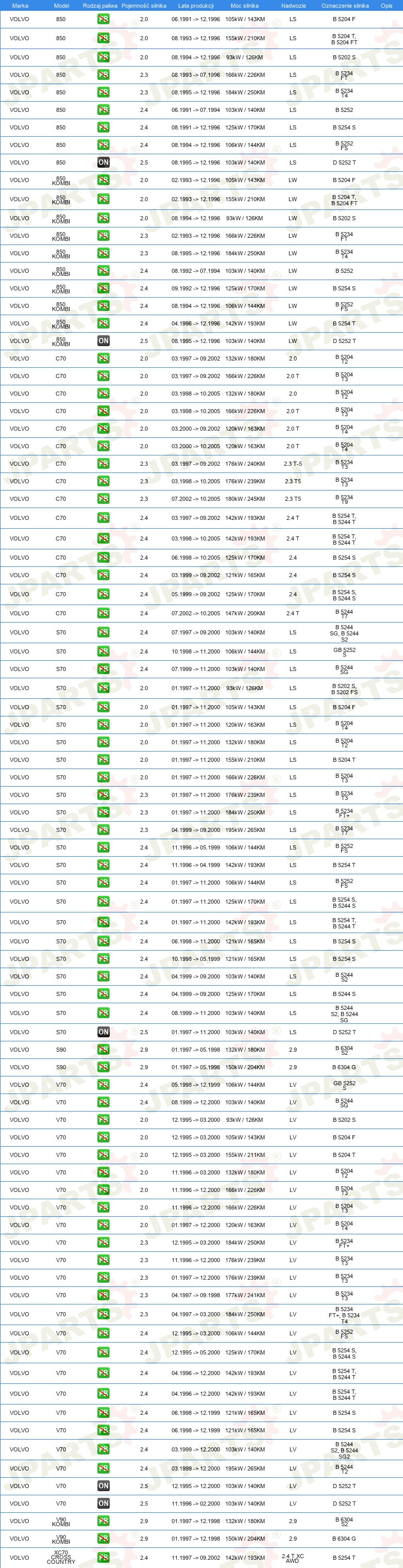Click the ON diesel icon in the 850 KOMBI row
The image size is (403, 1568).
coord(104,341)
